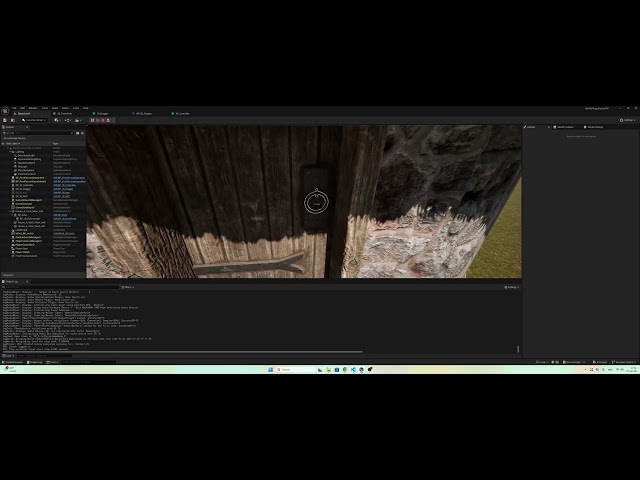Close the Output Log tab
This screenshot has height=480, width=640.
click(x=27, y=282)
